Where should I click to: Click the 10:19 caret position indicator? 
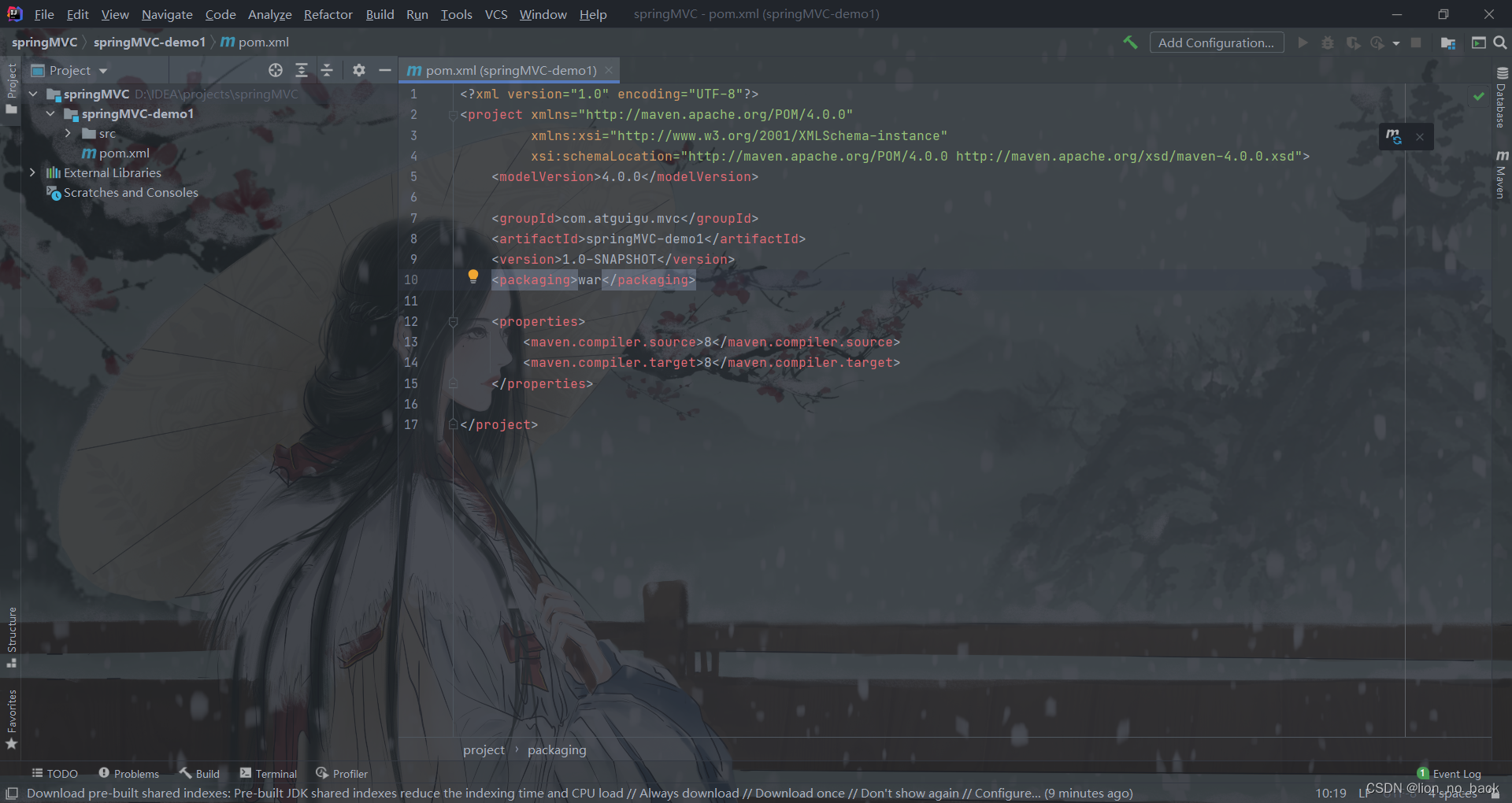tap(1331, 793)
